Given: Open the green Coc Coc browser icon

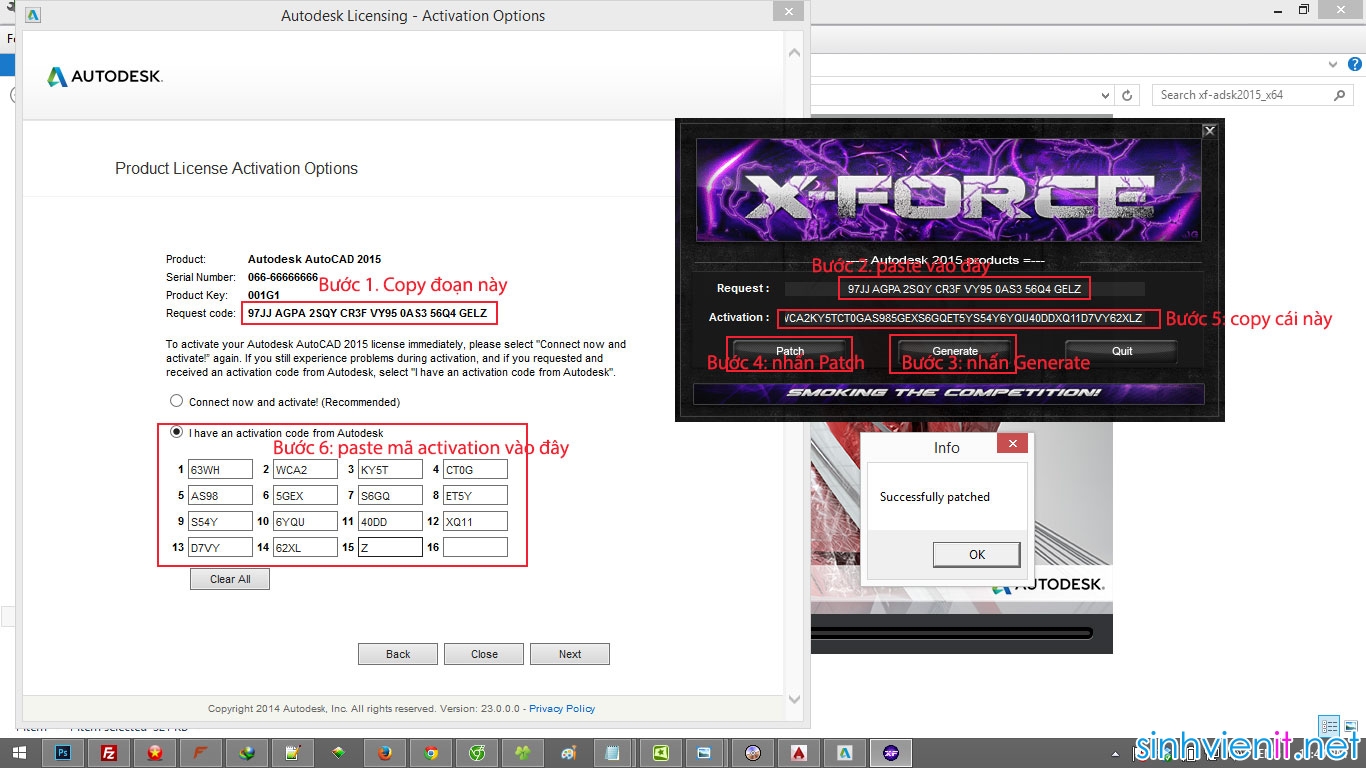Looking at the screenshot, I should click(x=477, y=753).
